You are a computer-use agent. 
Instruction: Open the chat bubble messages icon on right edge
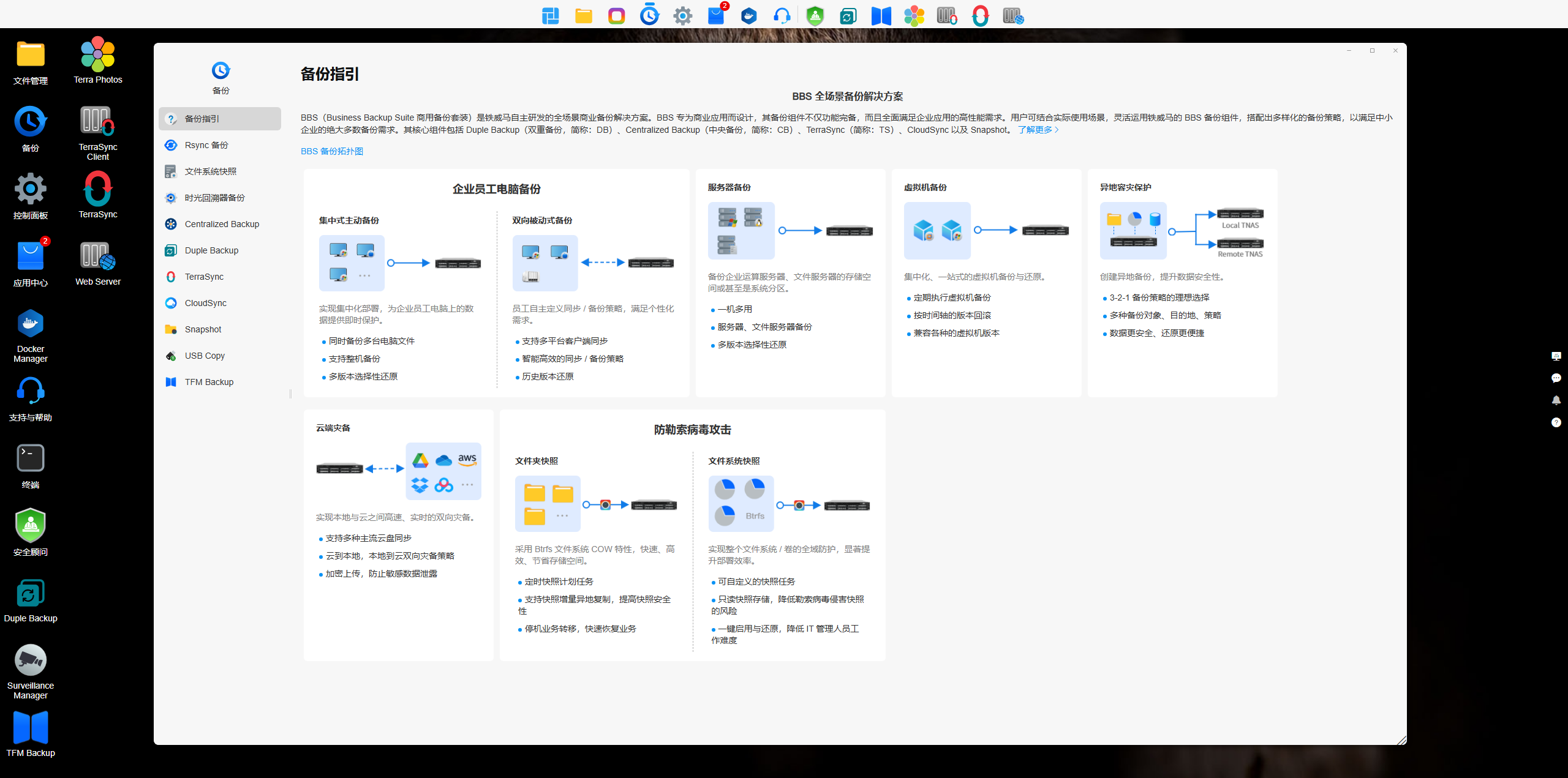(1556, 378)
